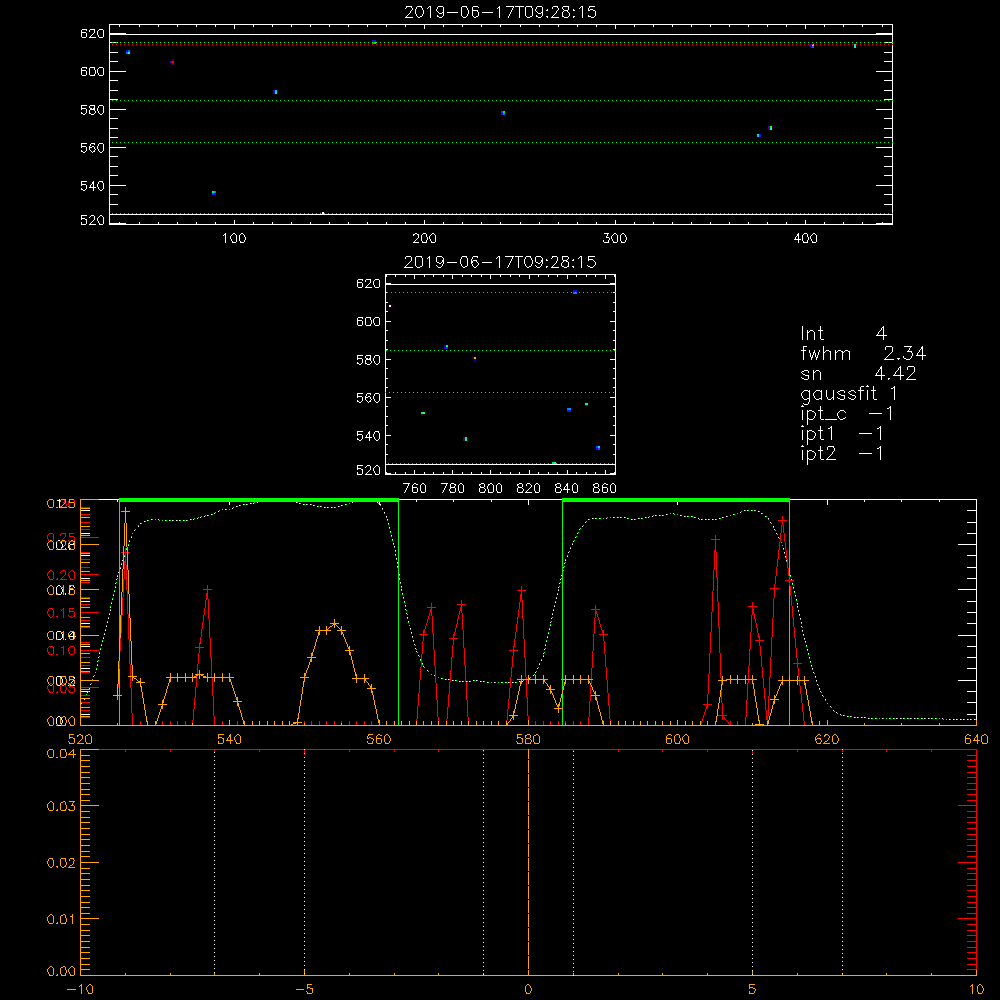The image size is (1000, 1000).
Task: Click x-axis label 100 on top plot
Action: 234,239
